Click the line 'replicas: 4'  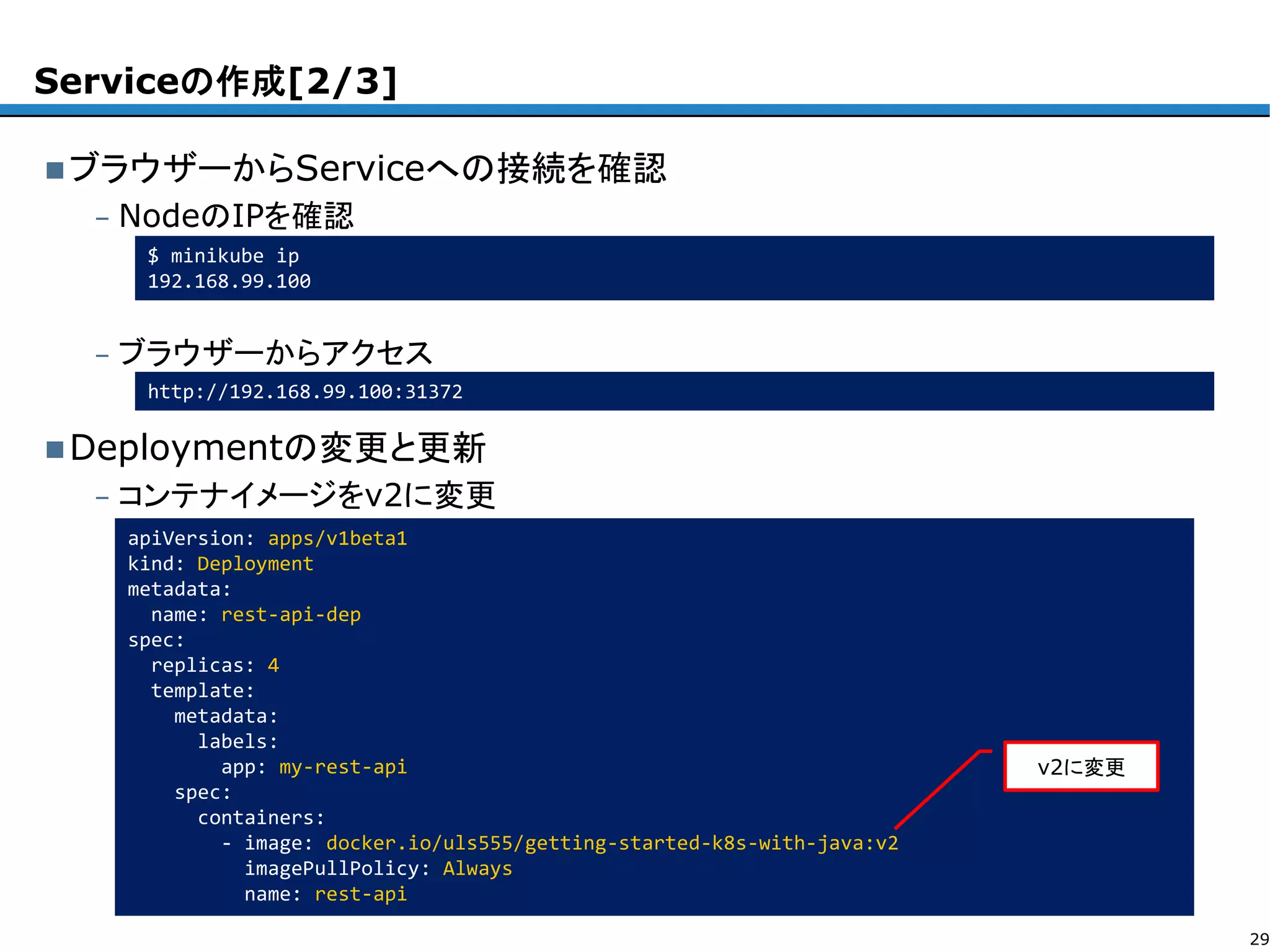pyautogui.click(x=215, y=665)
